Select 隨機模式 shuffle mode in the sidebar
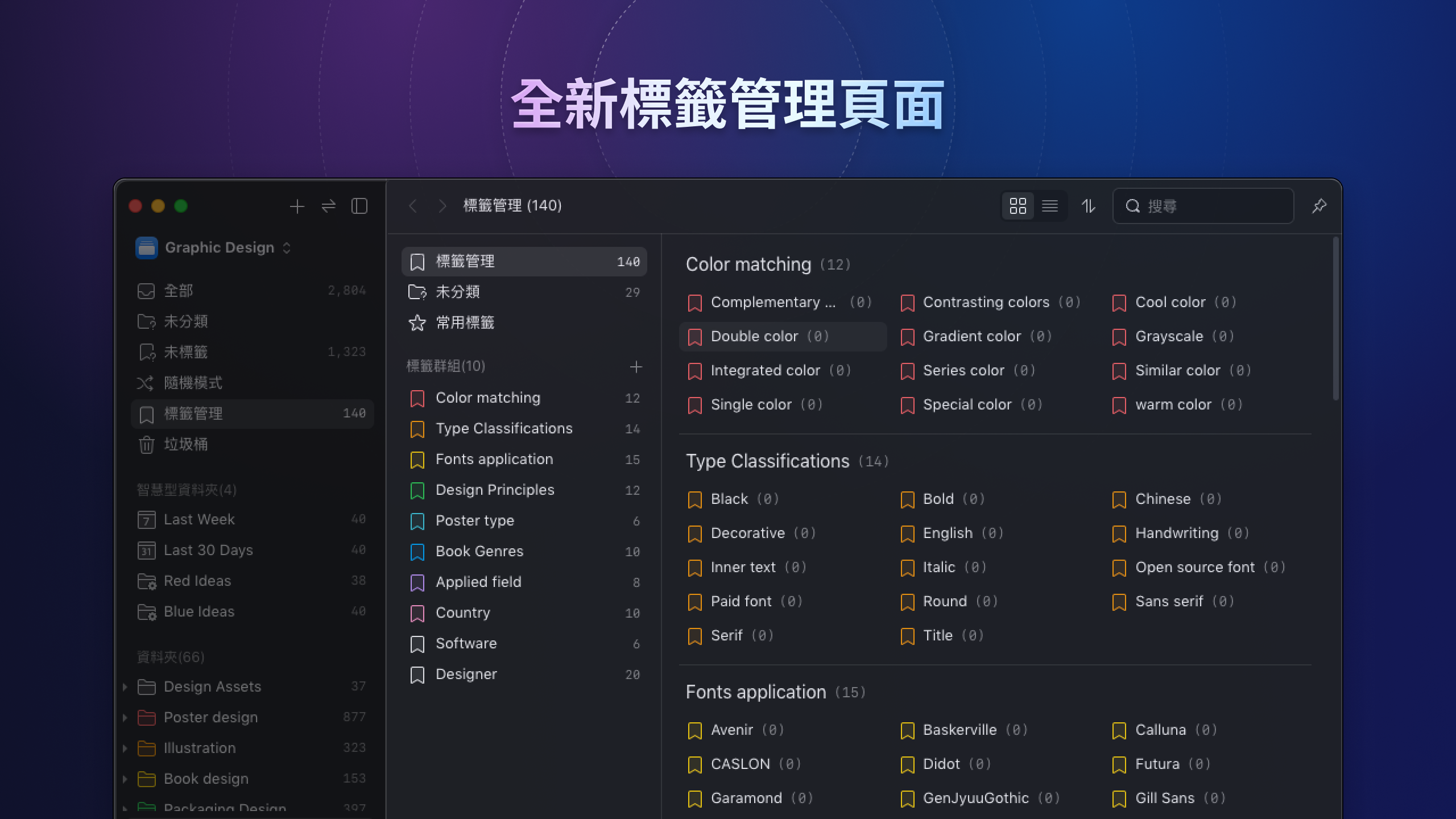Screen dimensions: 1456x819 click(x=193, y=383)
